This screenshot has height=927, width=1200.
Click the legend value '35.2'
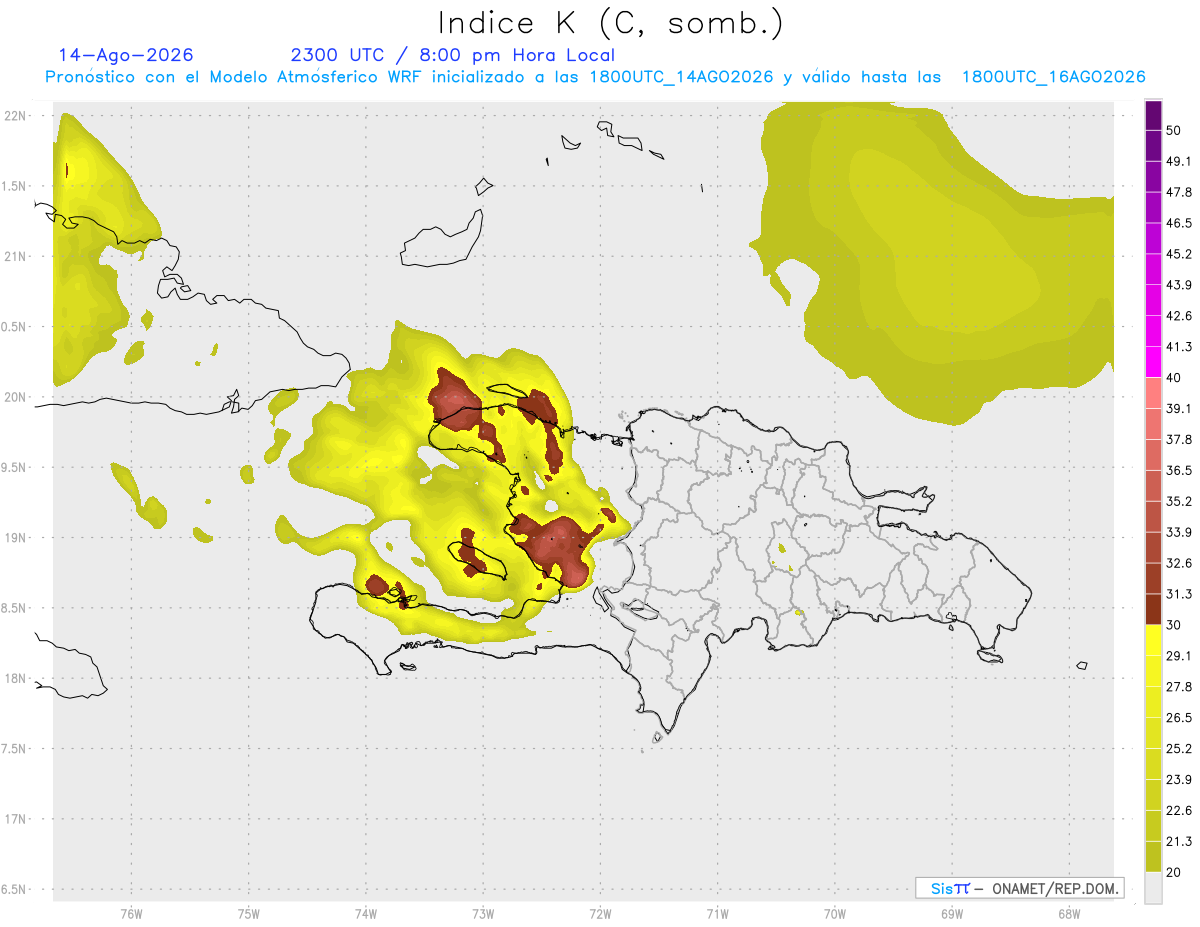(x=1179, y=501)
